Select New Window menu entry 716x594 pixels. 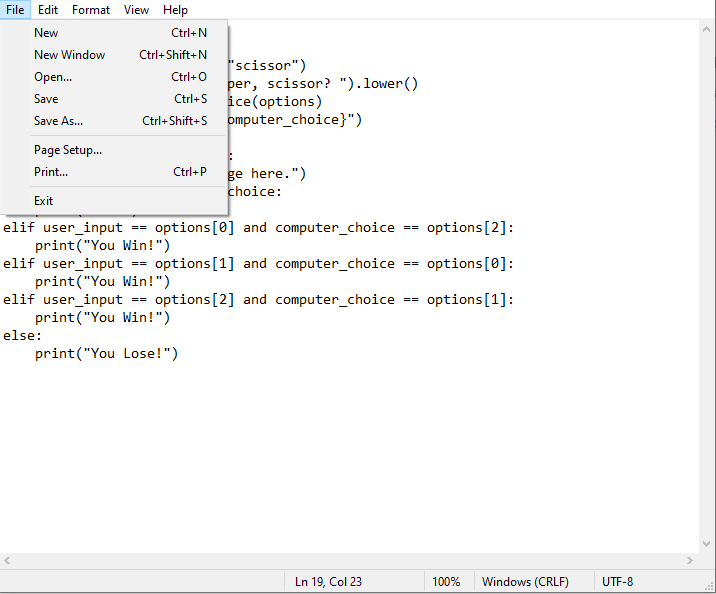114,55
